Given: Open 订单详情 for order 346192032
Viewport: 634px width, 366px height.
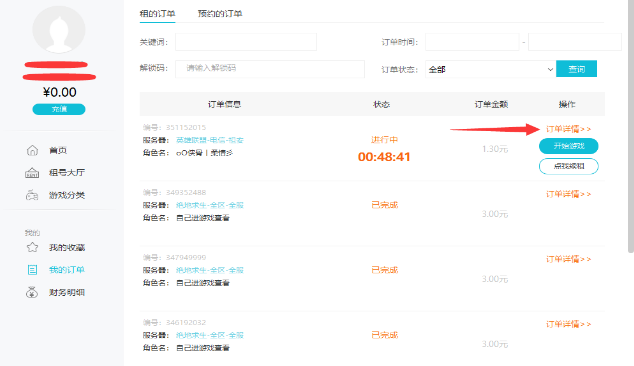Looking at the screenshot, I should click(568, 324).
